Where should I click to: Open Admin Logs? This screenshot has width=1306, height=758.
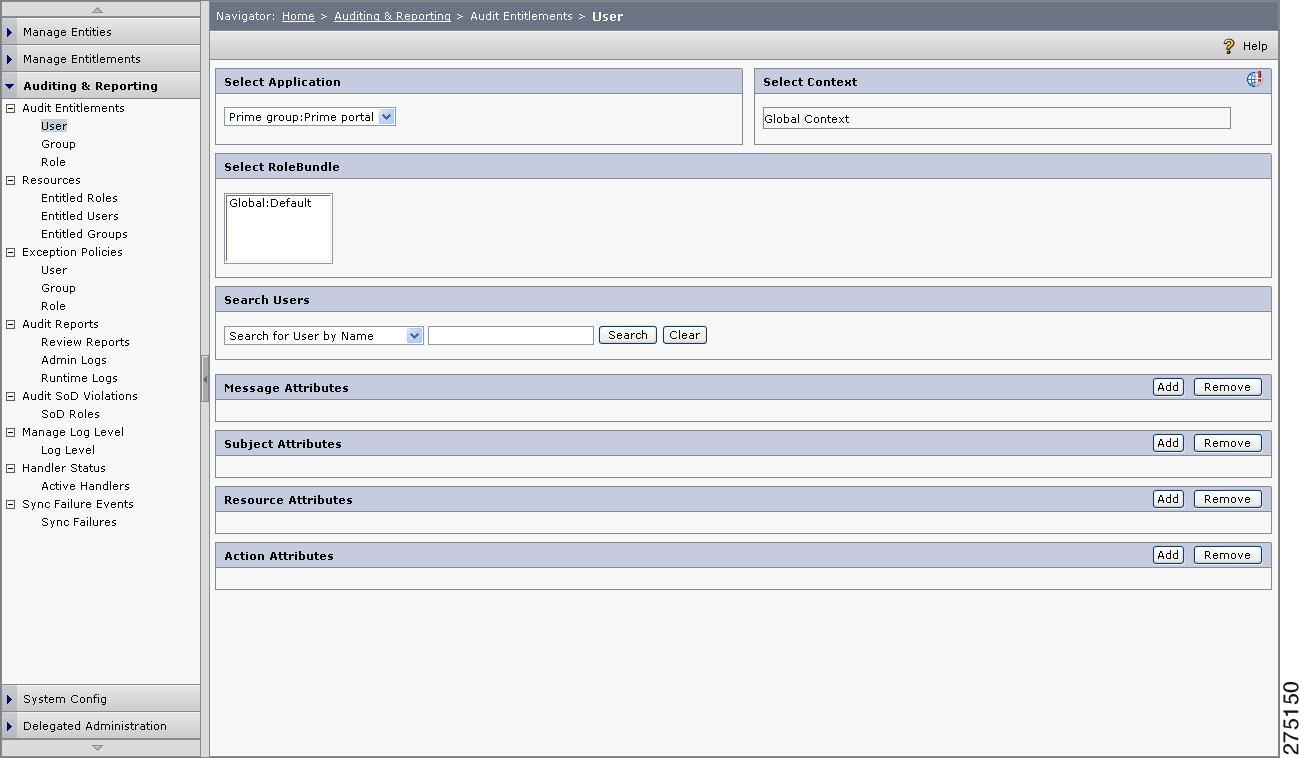(74, 360)
